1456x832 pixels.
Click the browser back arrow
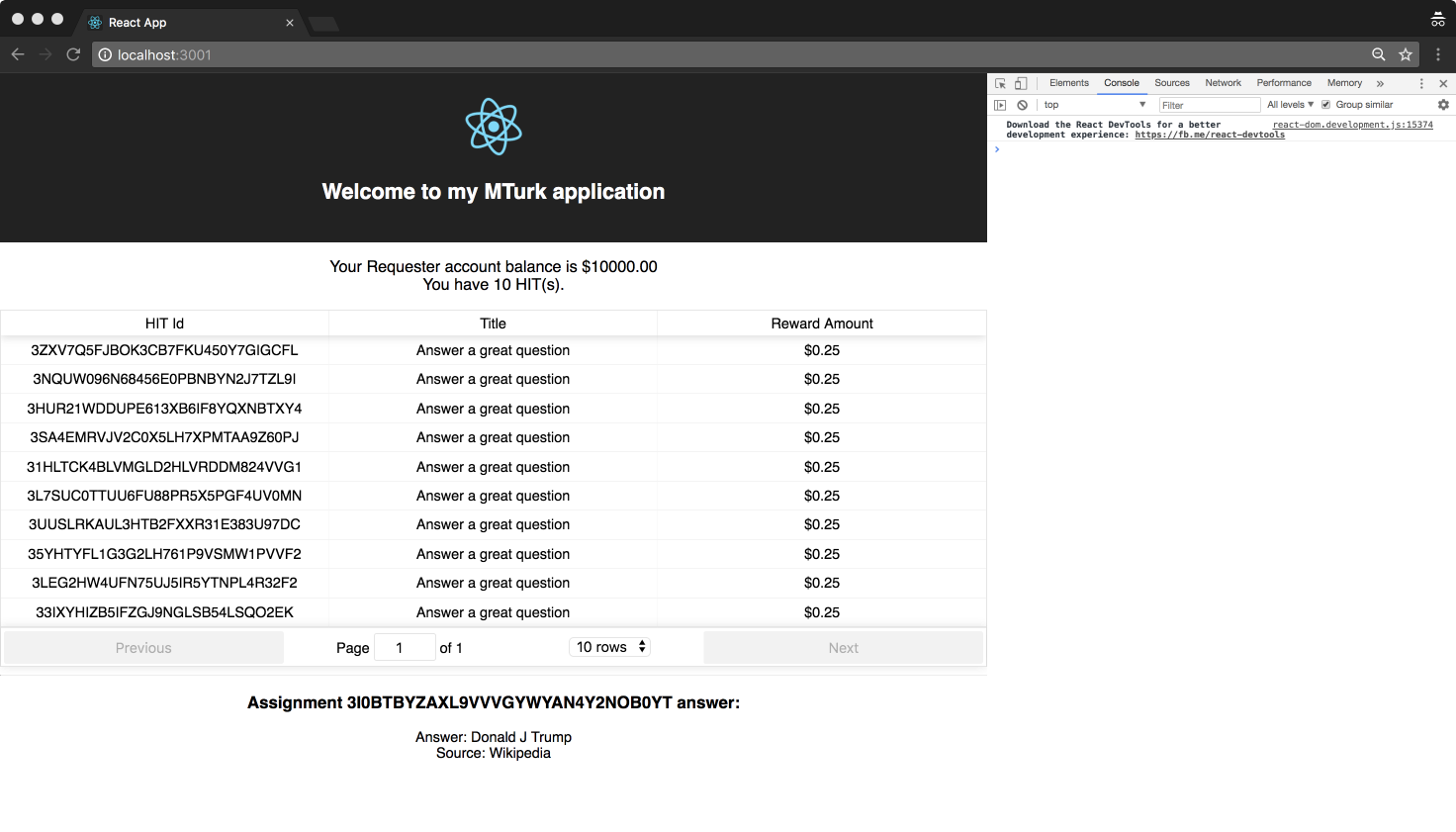(x=18, y=54)
